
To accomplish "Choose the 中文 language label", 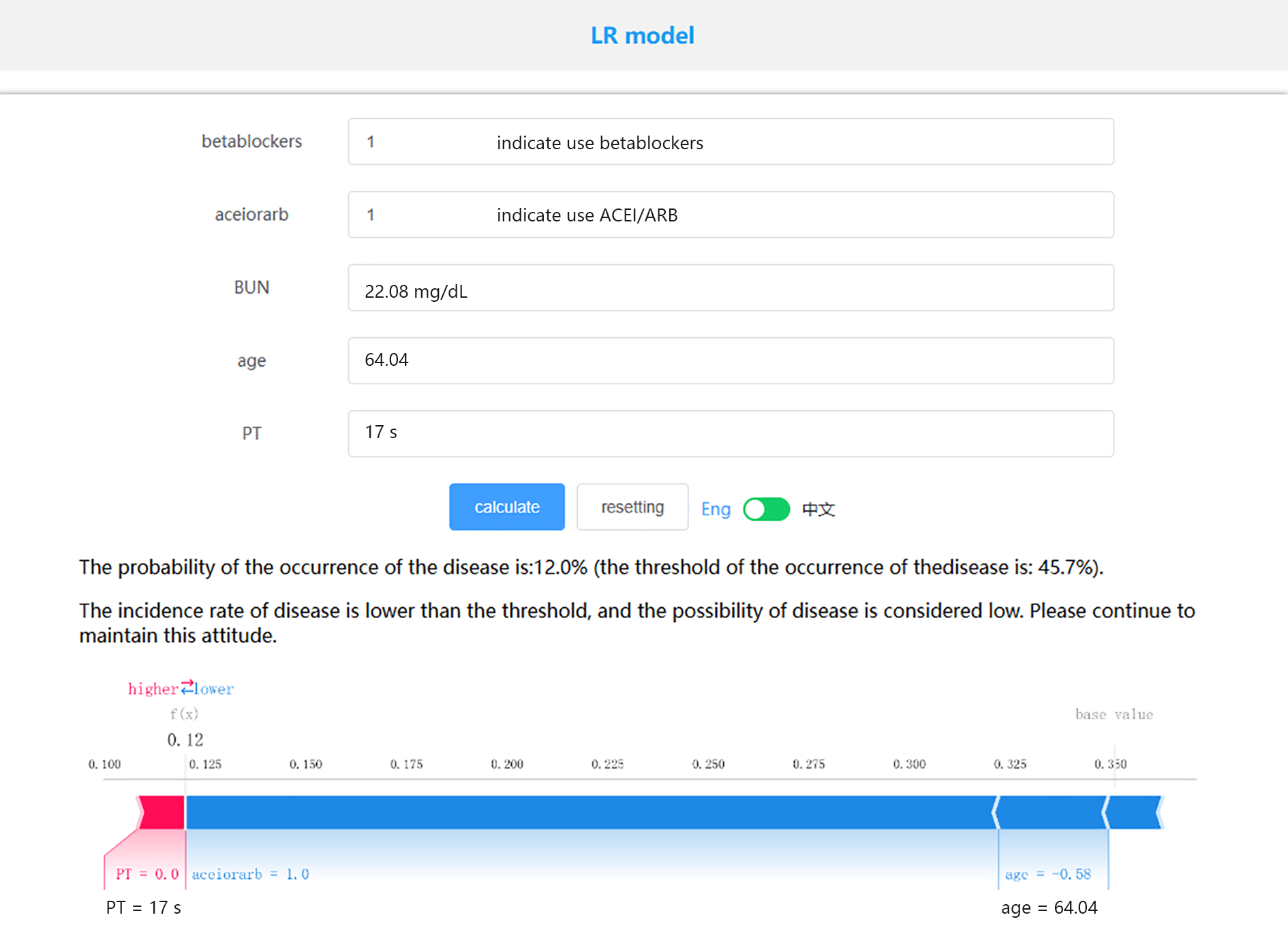I will pos(818,509).
